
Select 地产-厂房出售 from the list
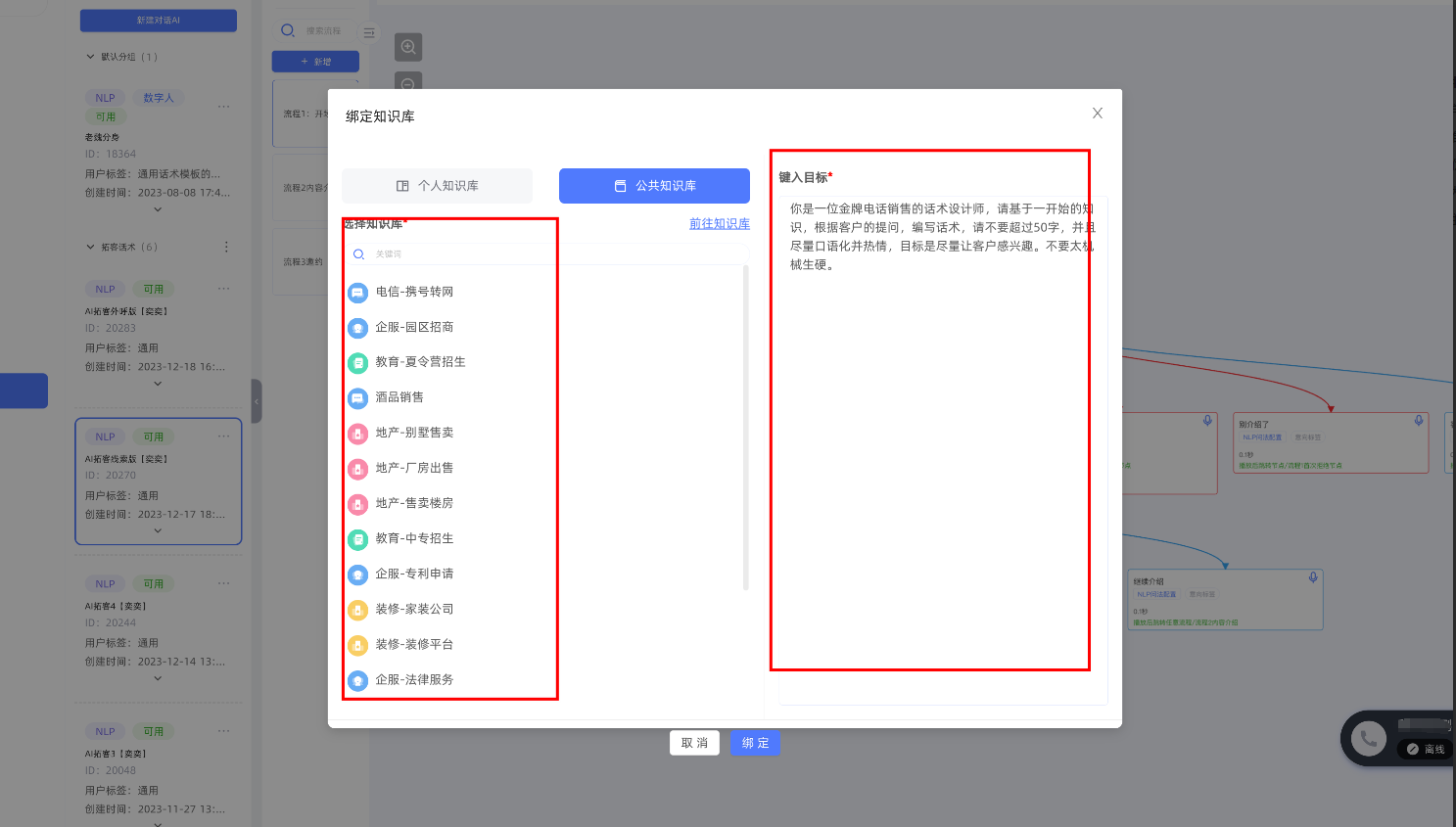(414, 468)
